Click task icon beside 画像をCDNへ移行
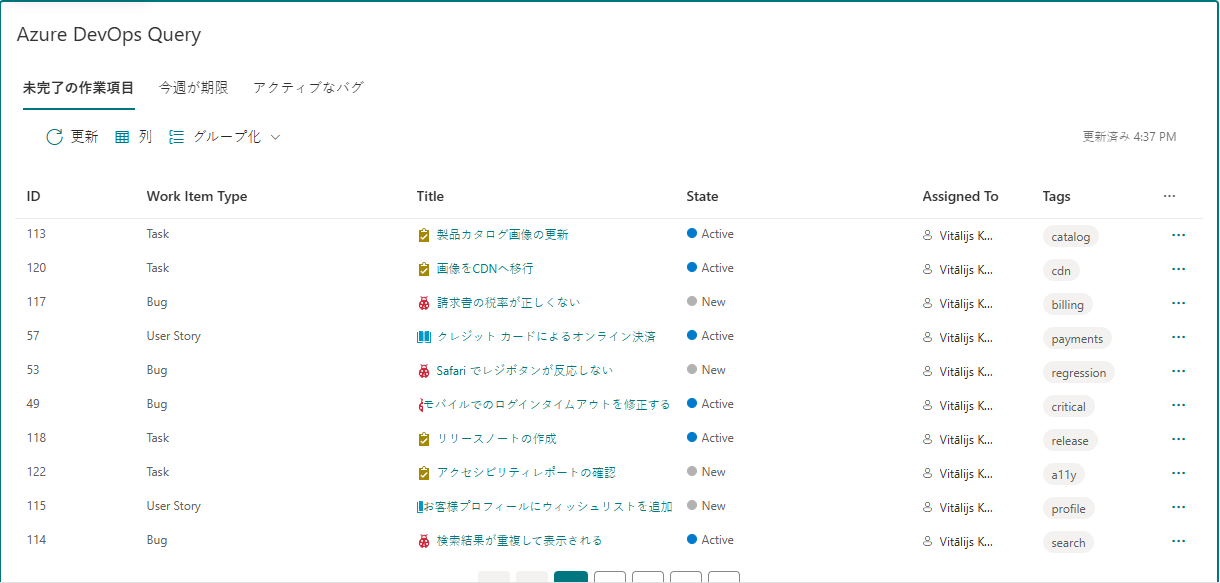This screenshot has width=1220, height=583. 424,269
